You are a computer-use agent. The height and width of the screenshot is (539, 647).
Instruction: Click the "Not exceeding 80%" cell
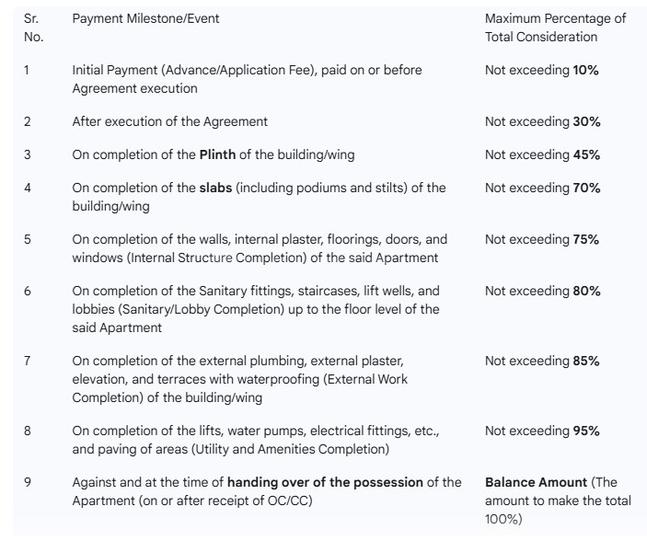pyautogui.click(x=542, y=291)
